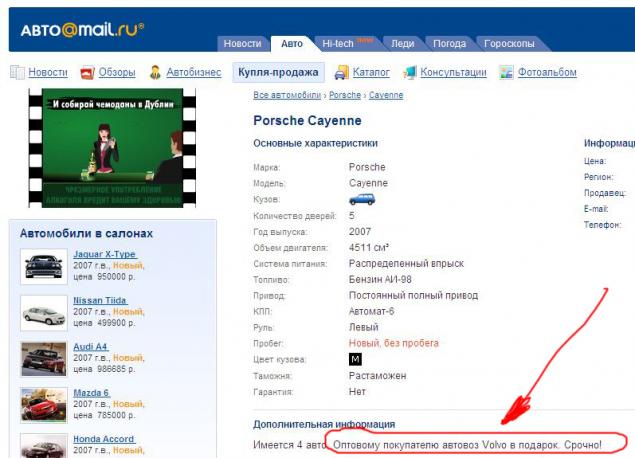Image resolution: width=635 pixels, height=458 pixels.
Task: Click the newspaper icon beside Новости
Action: [17, 72]
